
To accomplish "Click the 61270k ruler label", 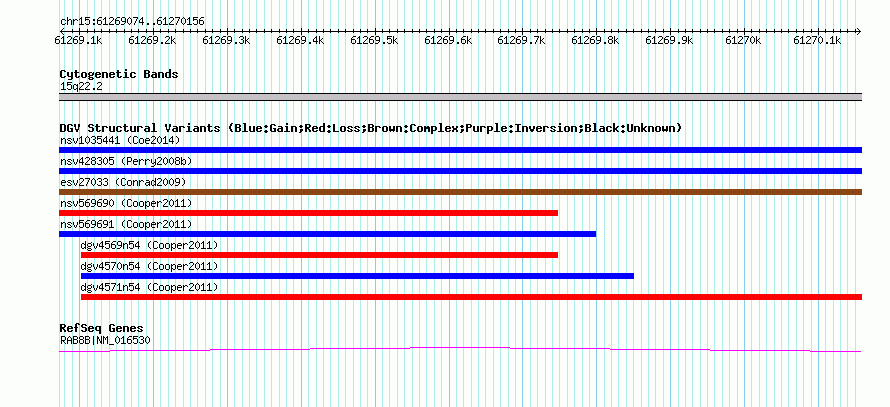I will pos(743,40).
